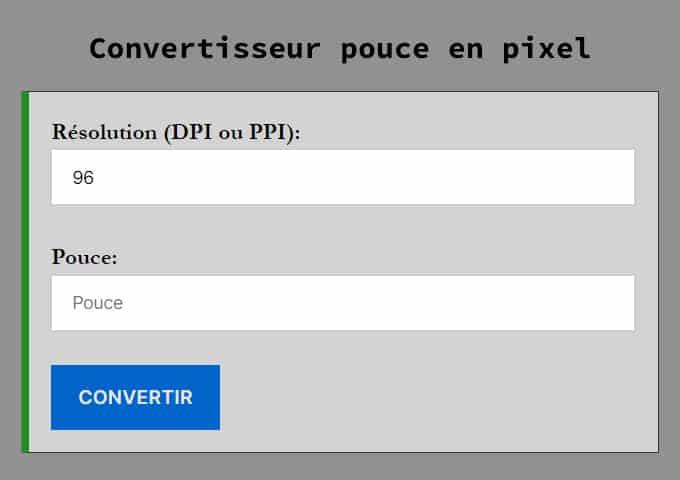Click the CONVERTIR button
The width and height of the screenshot is (680, 480).
tap(135, 397)
